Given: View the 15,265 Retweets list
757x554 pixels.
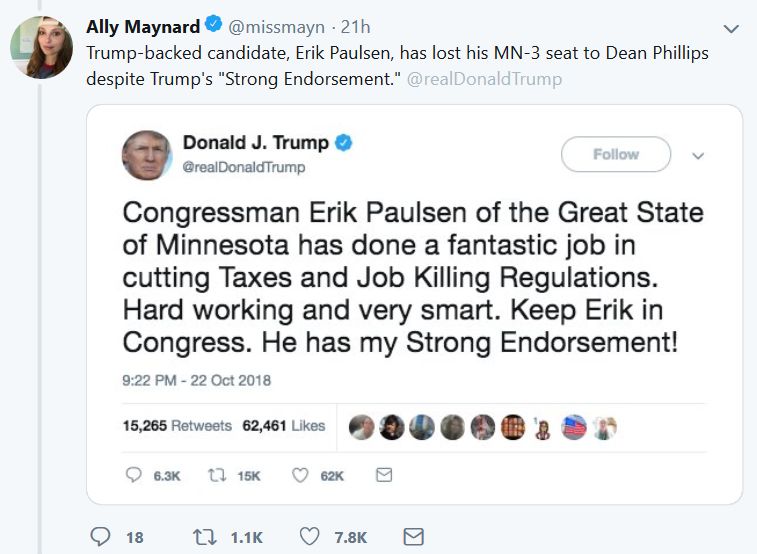Looking at the screenshot, I should 177,426.
